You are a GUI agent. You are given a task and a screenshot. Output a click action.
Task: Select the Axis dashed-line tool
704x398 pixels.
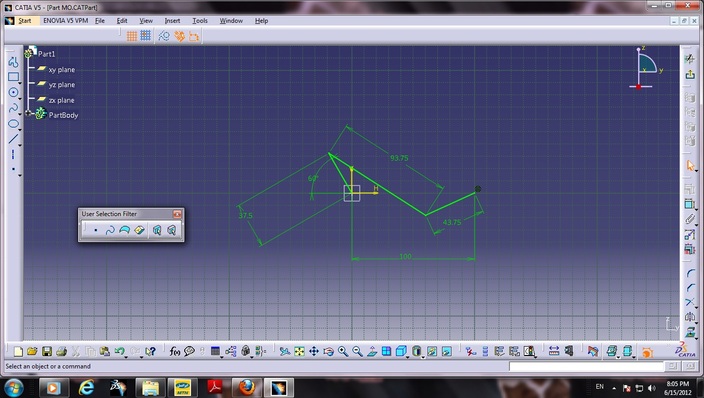coord(13,155)
